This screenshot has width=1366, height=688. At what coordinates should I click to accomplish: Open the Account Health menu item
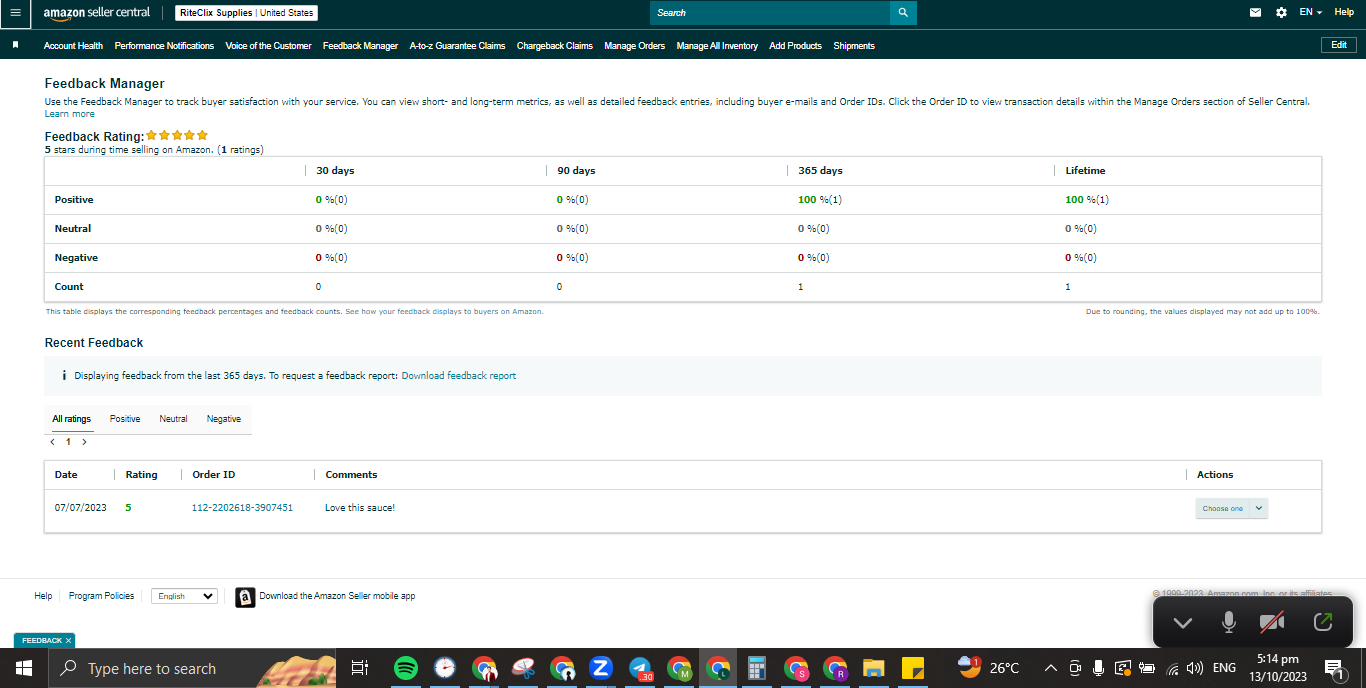click(73, 46)
